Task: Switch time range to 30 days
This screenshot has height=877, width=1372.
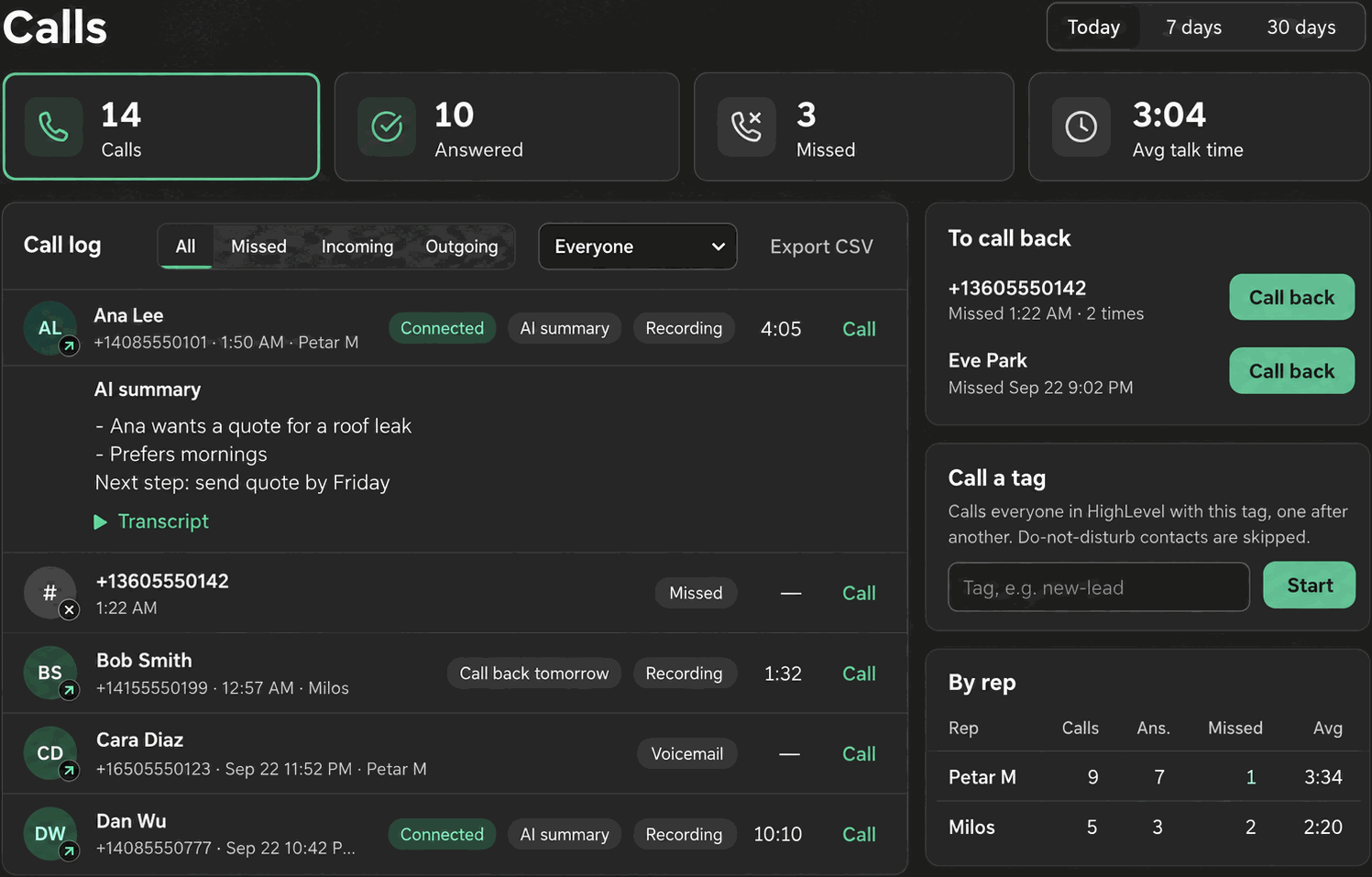Action: coord(1301,27)
